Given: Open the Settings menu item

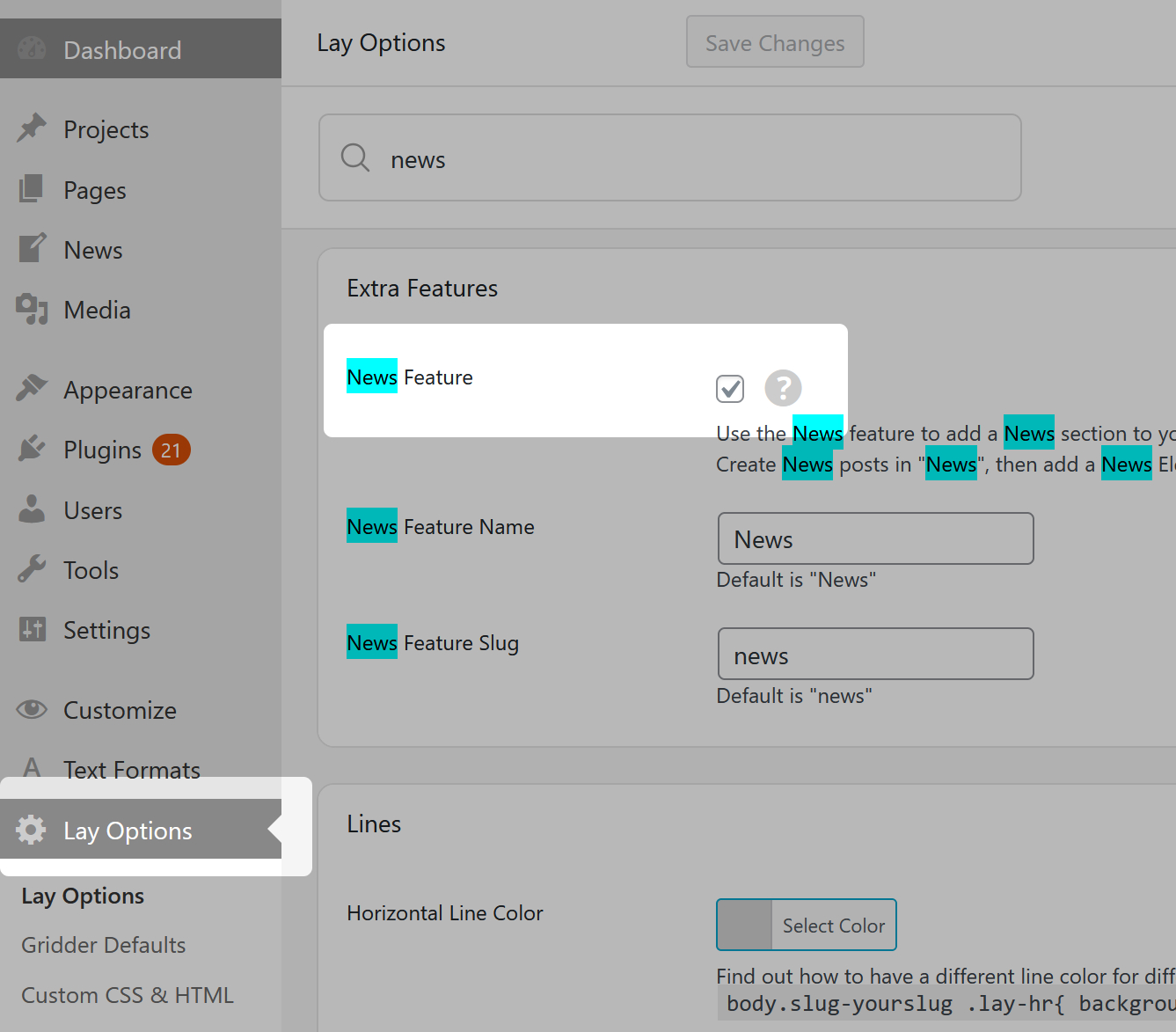Looking at the screenshot, I should click(106, 630).
